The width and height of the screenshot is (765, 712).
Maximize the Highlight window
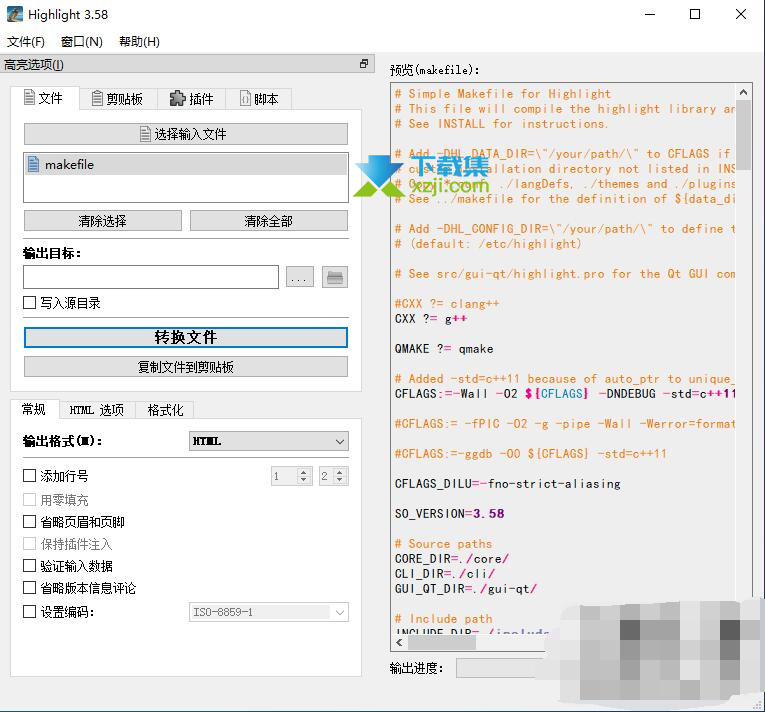695,14
